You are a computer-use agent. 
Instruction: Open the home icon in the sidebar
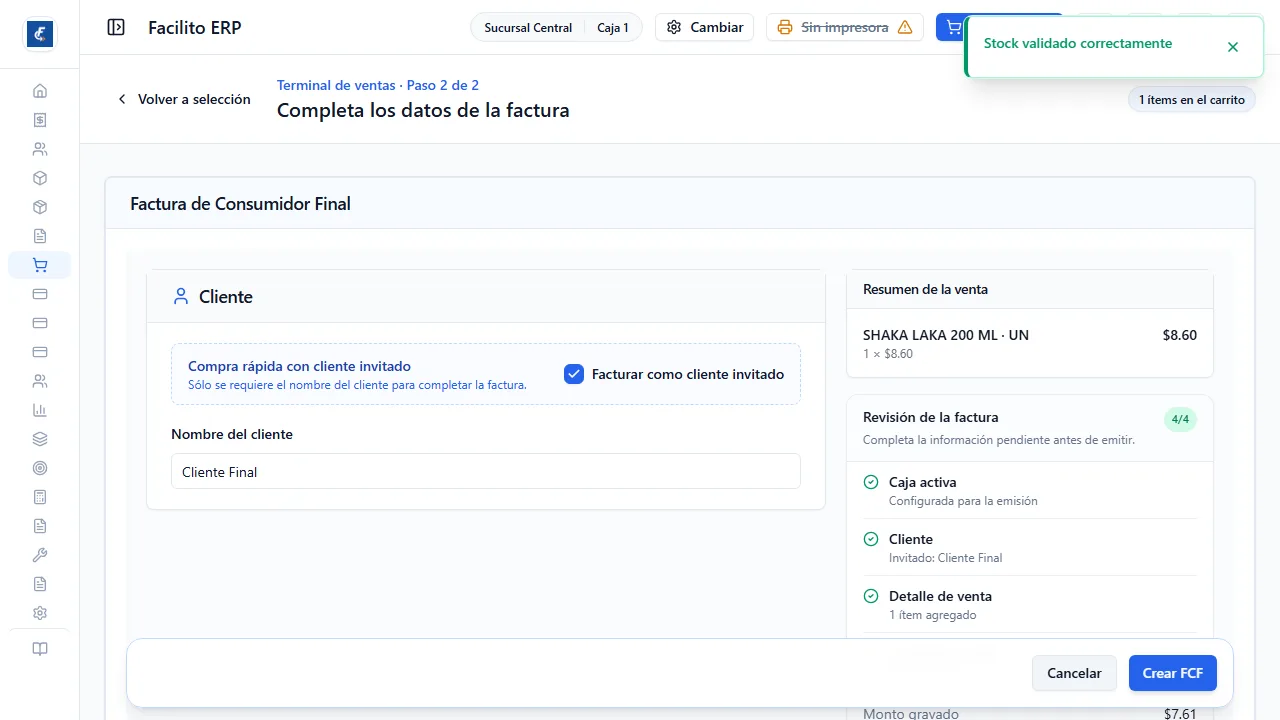point(40,91)
